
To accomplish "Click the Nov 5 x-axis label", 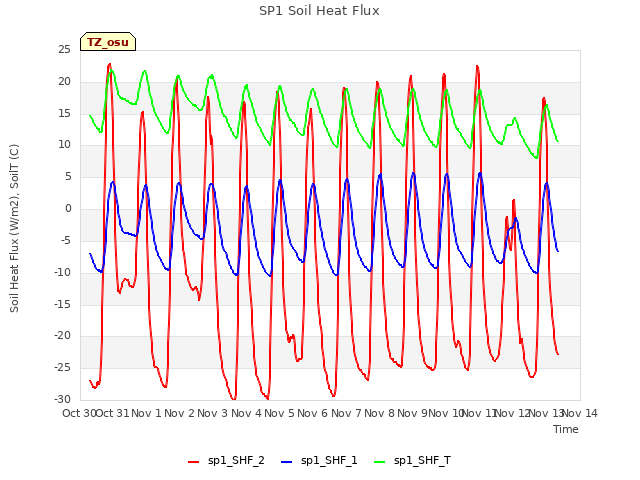I will (280, 413).
